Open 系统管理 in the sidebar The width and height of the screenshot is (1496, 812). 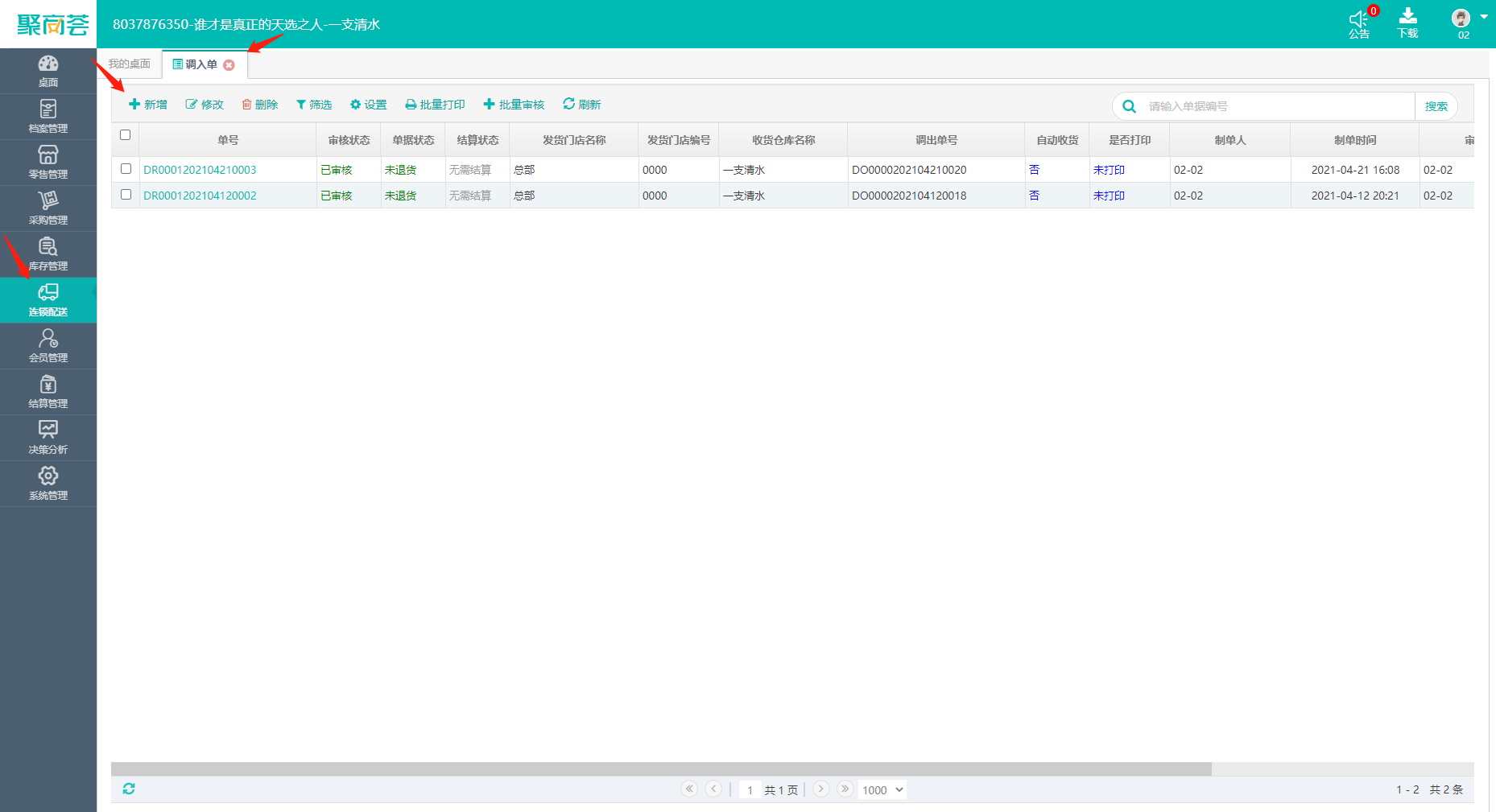48,484
